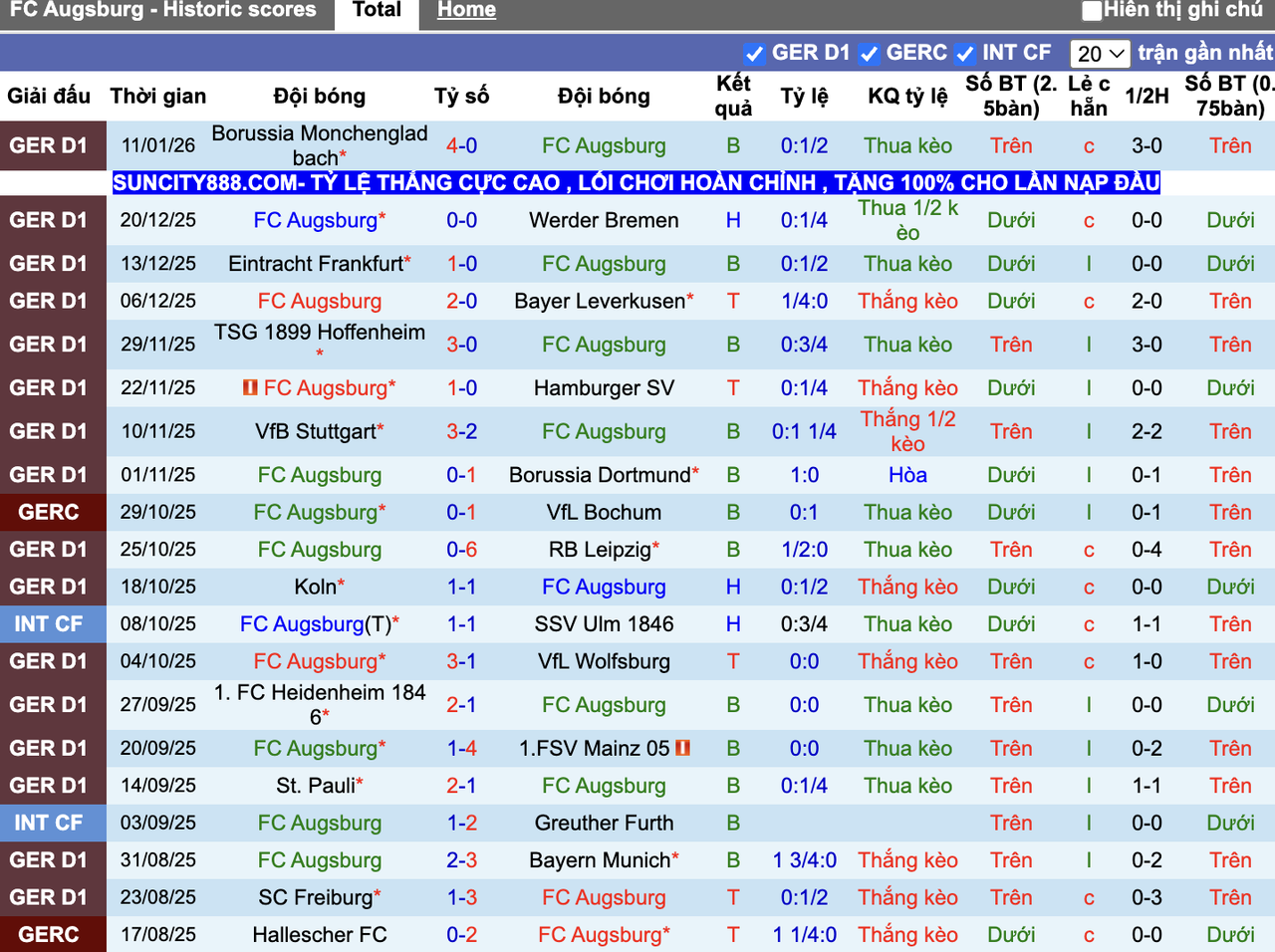1275x952 pixels.
Task: Toggle the GER D1 filter checkbox
Action: pos(754,54)
